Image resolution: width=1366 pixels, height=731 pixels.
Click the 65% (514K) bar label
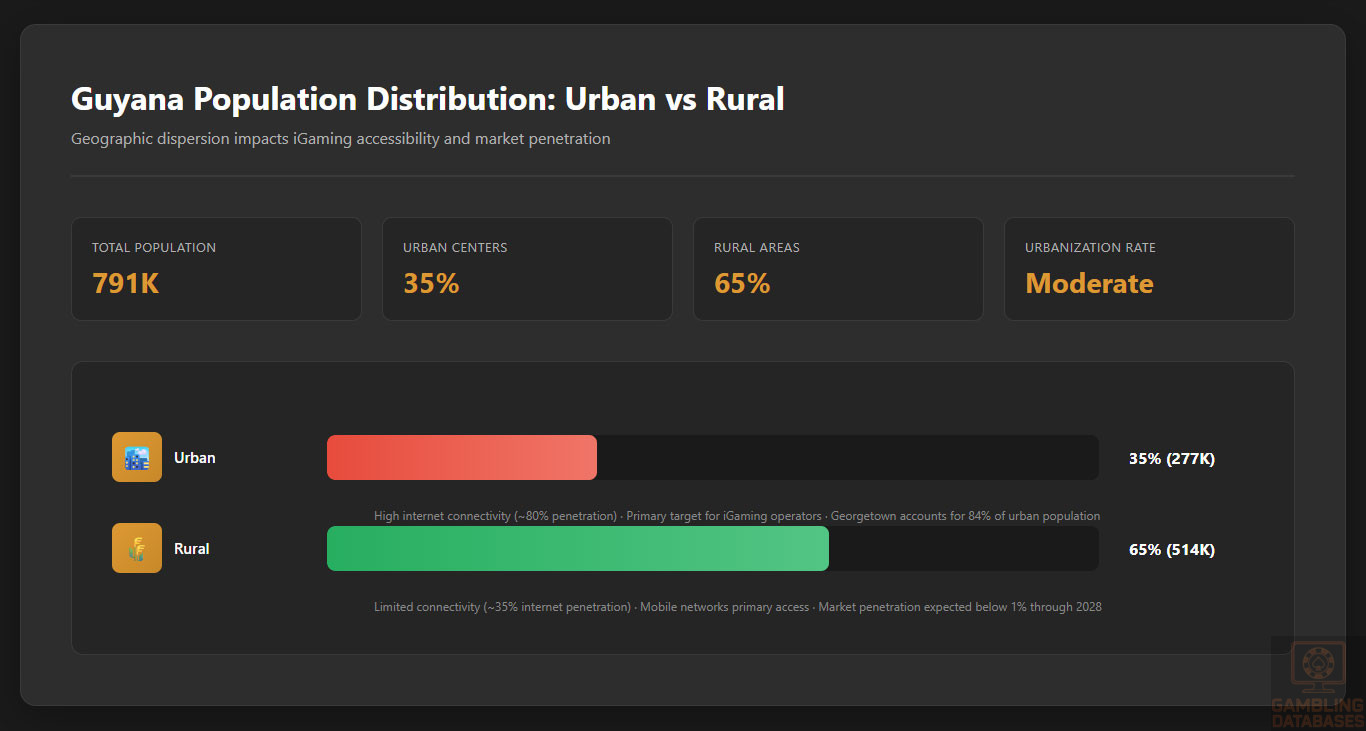[1171, 550]
